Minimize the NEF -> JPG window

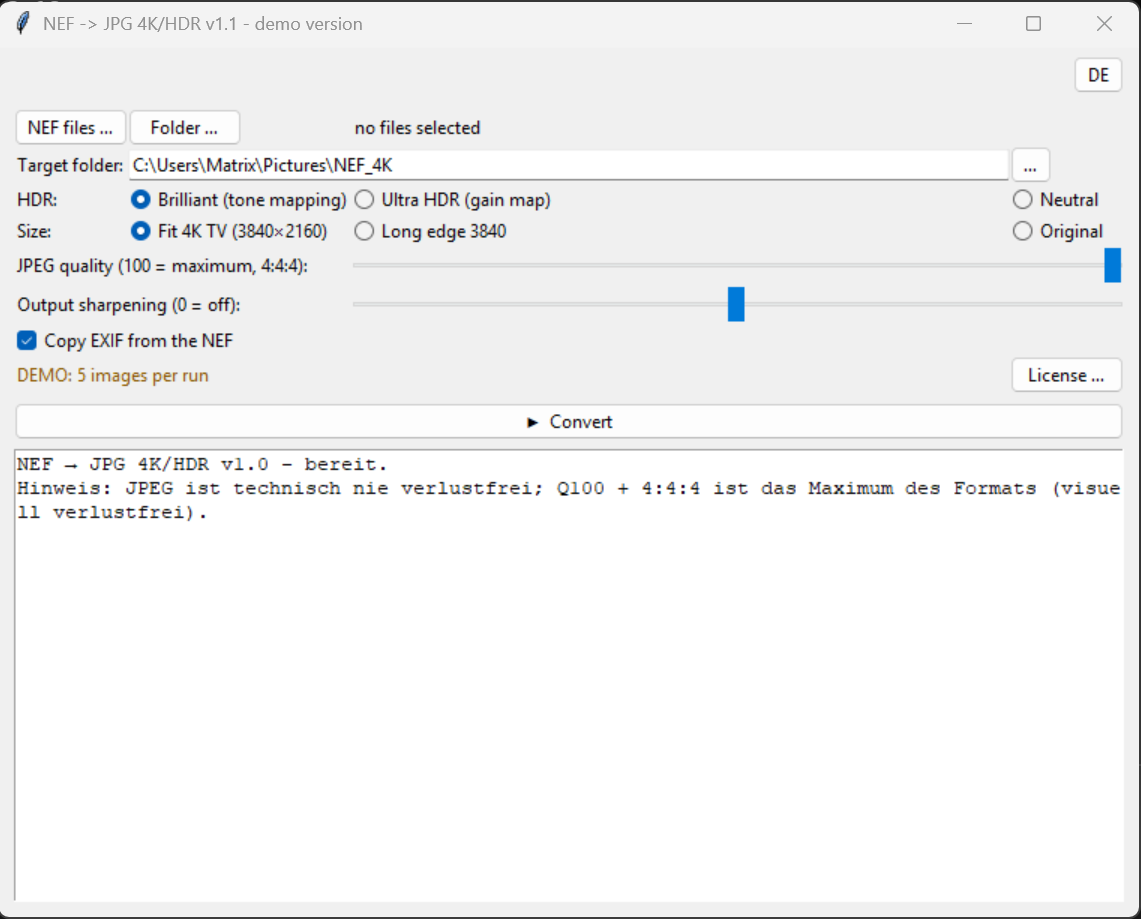tap(964, 23)
